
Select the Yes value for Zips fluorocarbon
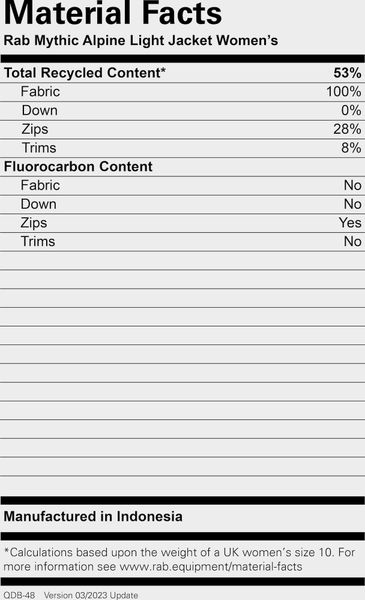(x=350, y=222)
